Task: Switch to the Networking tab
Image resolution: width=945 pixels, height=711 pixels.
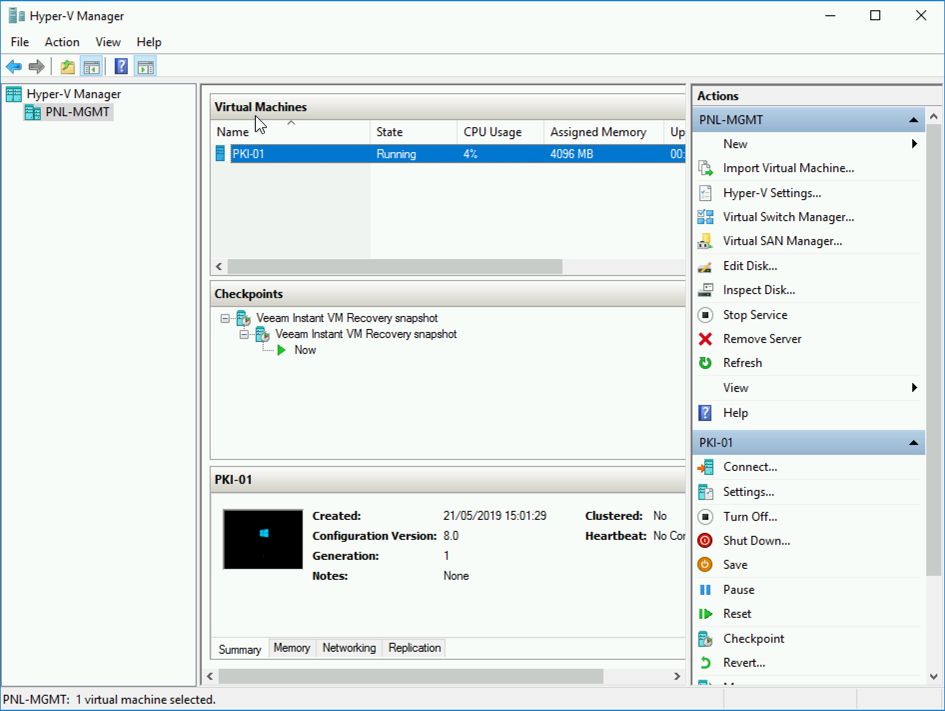Action: (349, 648)
